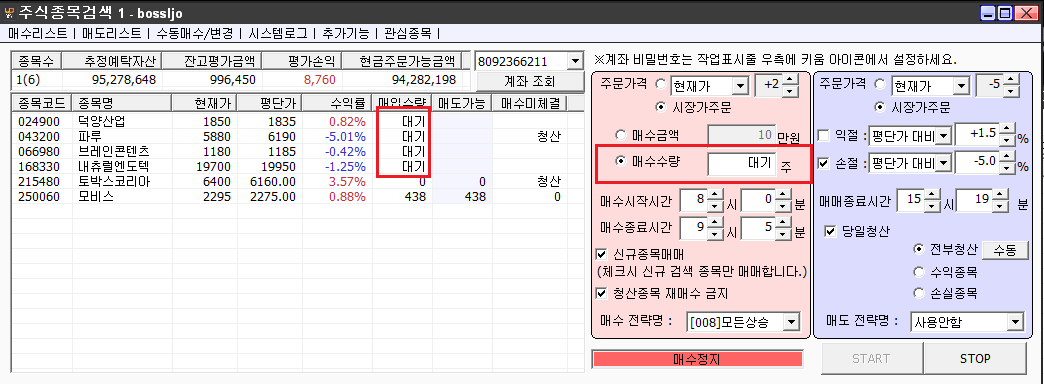This screenshot has height=384, width=1044.
Task: Expand the account number 8092366211 dropdown
Action: (575, 62)
